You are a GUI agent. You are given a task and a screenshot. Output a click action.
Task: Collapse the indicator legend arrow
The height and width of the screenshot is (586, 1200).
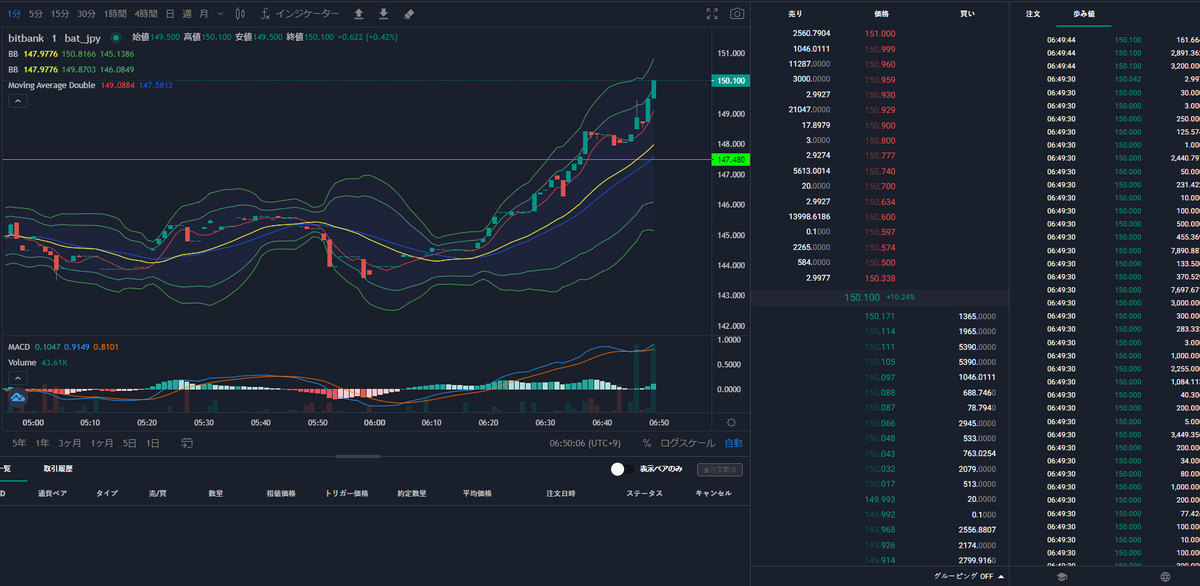(17, 100)
